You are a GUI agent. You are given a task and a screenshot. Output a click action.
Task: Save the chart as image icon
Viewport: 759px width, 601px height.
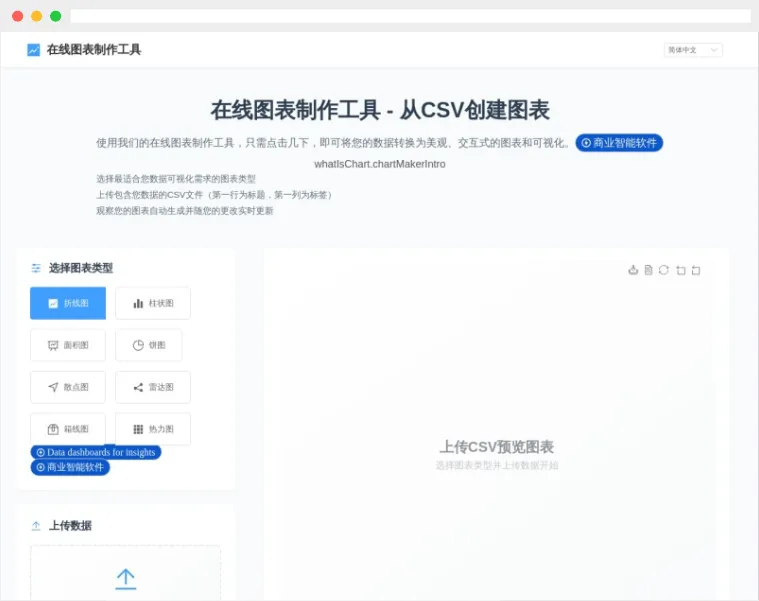[633, 270]
